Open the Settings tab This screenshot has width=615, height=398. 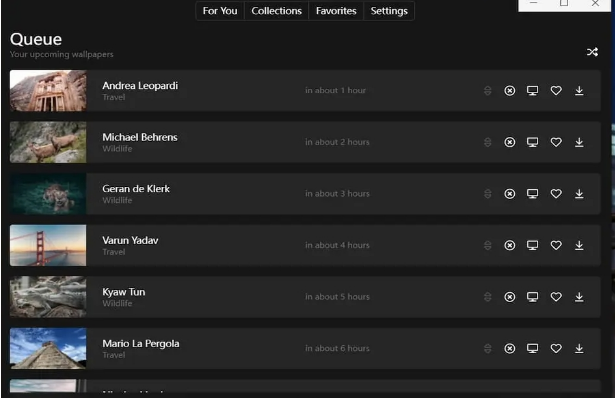pos(389,11)
